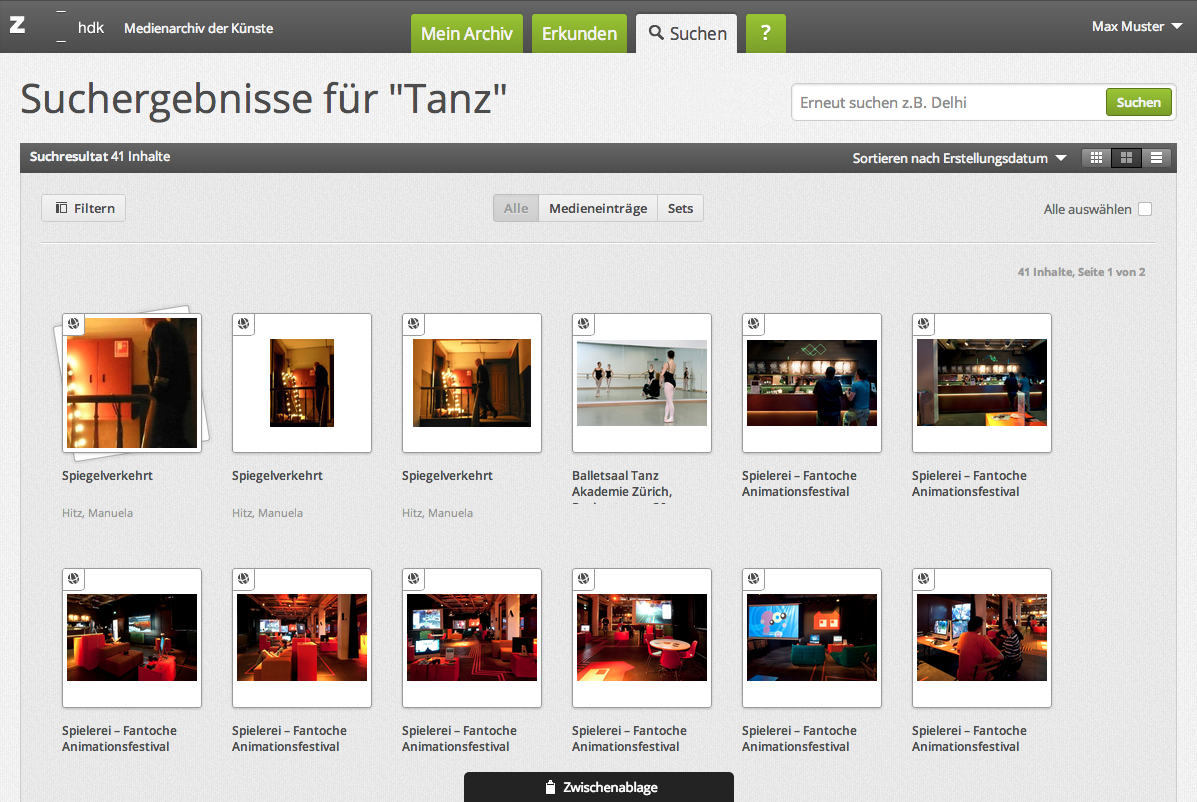1197x802 pixels.
Task: Switch to list view icon
Action: point(1157,158)
